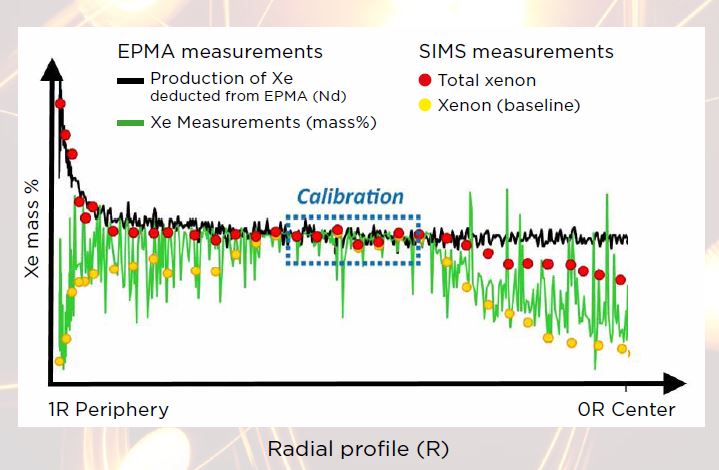
Task: Click the Radial profile (R) axis title
Action: pos(351,448)
